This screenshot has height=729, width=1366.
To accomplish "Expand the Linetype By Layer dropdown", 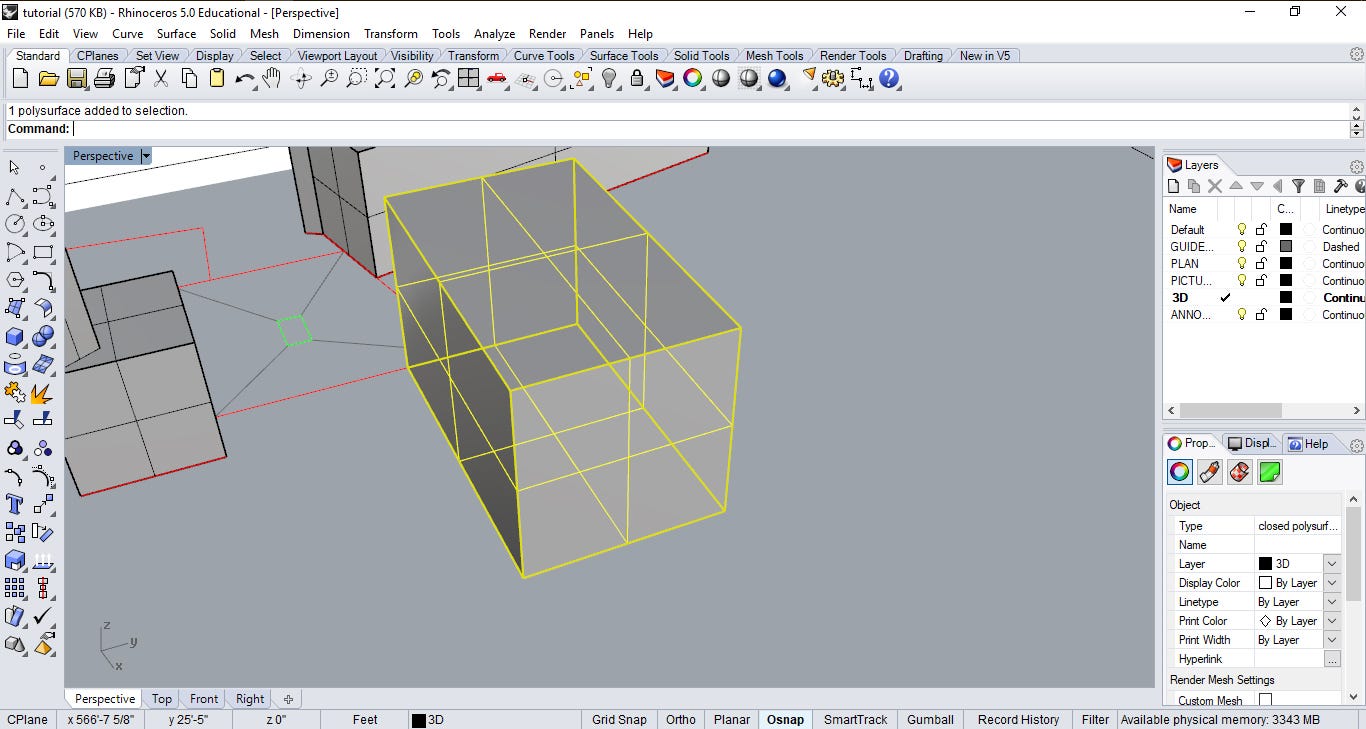I will pyautogui.click(x=1331, y=601).
